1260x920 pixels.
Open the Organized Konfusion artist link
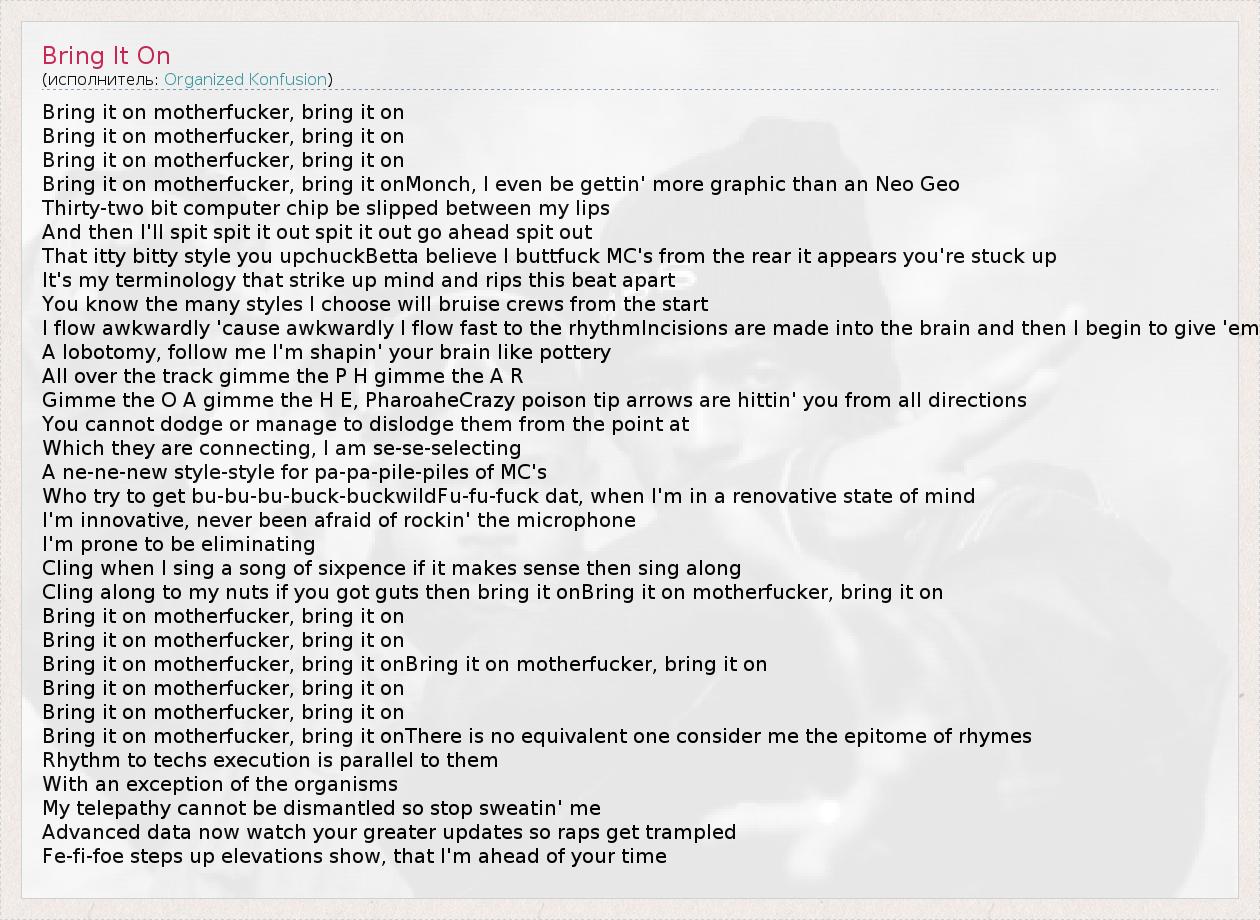tap(245, 79)
